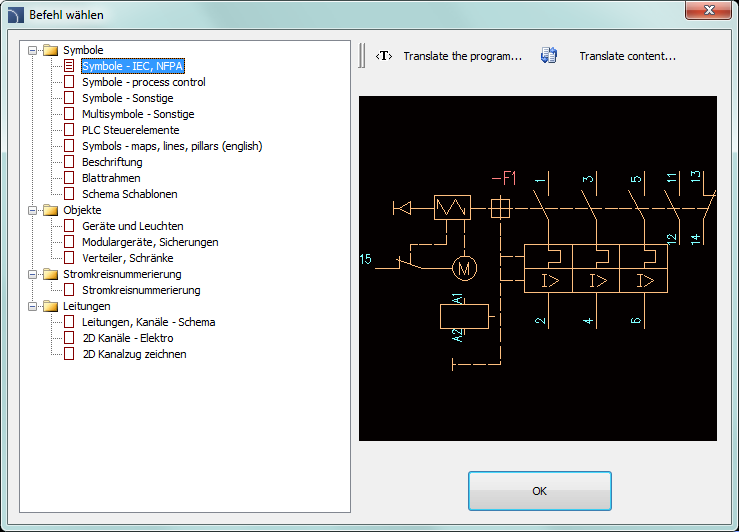Choose the 'Beschriftung' command
Viewport: 739px width, 532px height.
[112, 162]
